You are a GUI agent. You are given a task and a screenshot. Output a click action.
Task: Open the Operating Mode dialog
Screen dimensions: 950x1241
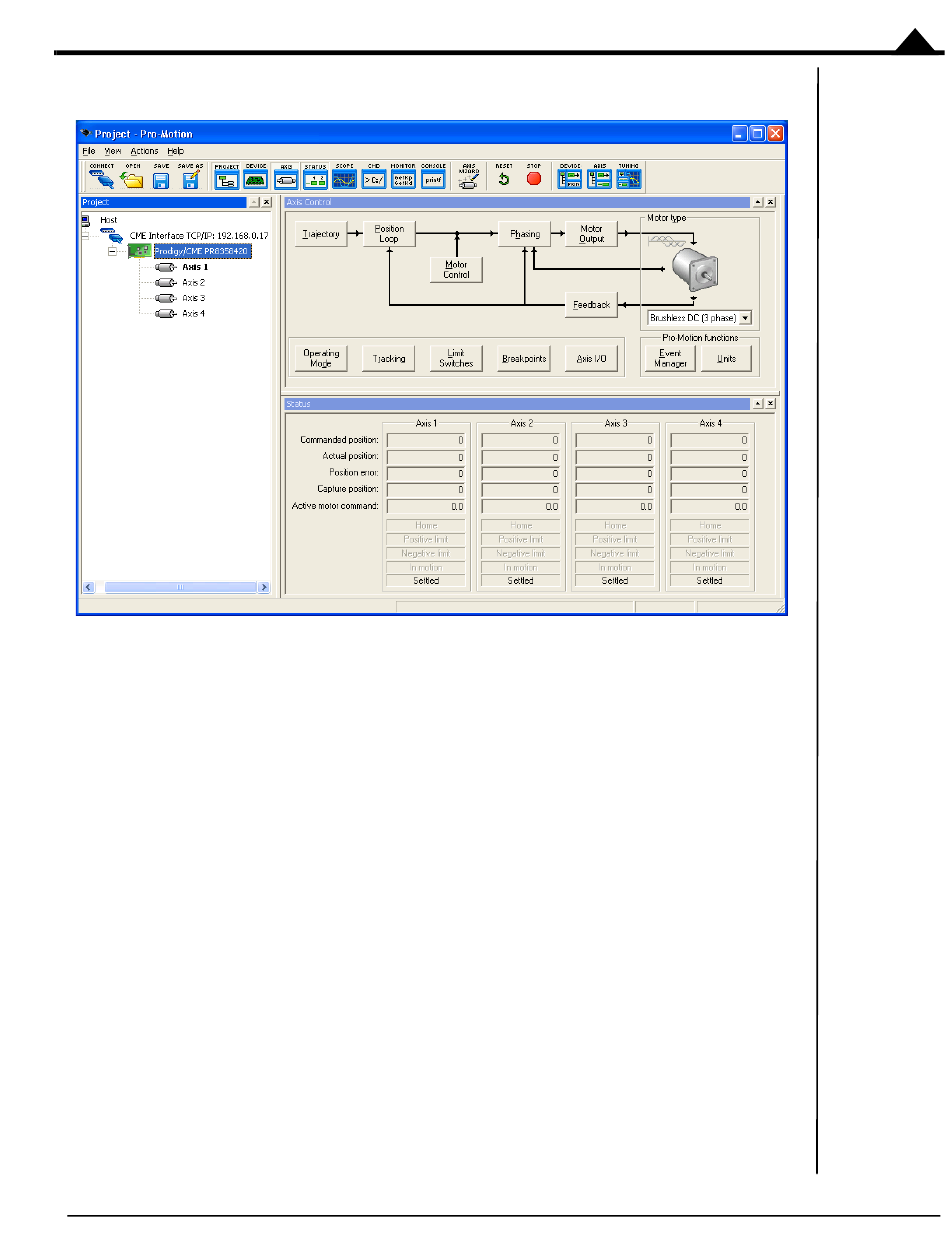[321, 358]
